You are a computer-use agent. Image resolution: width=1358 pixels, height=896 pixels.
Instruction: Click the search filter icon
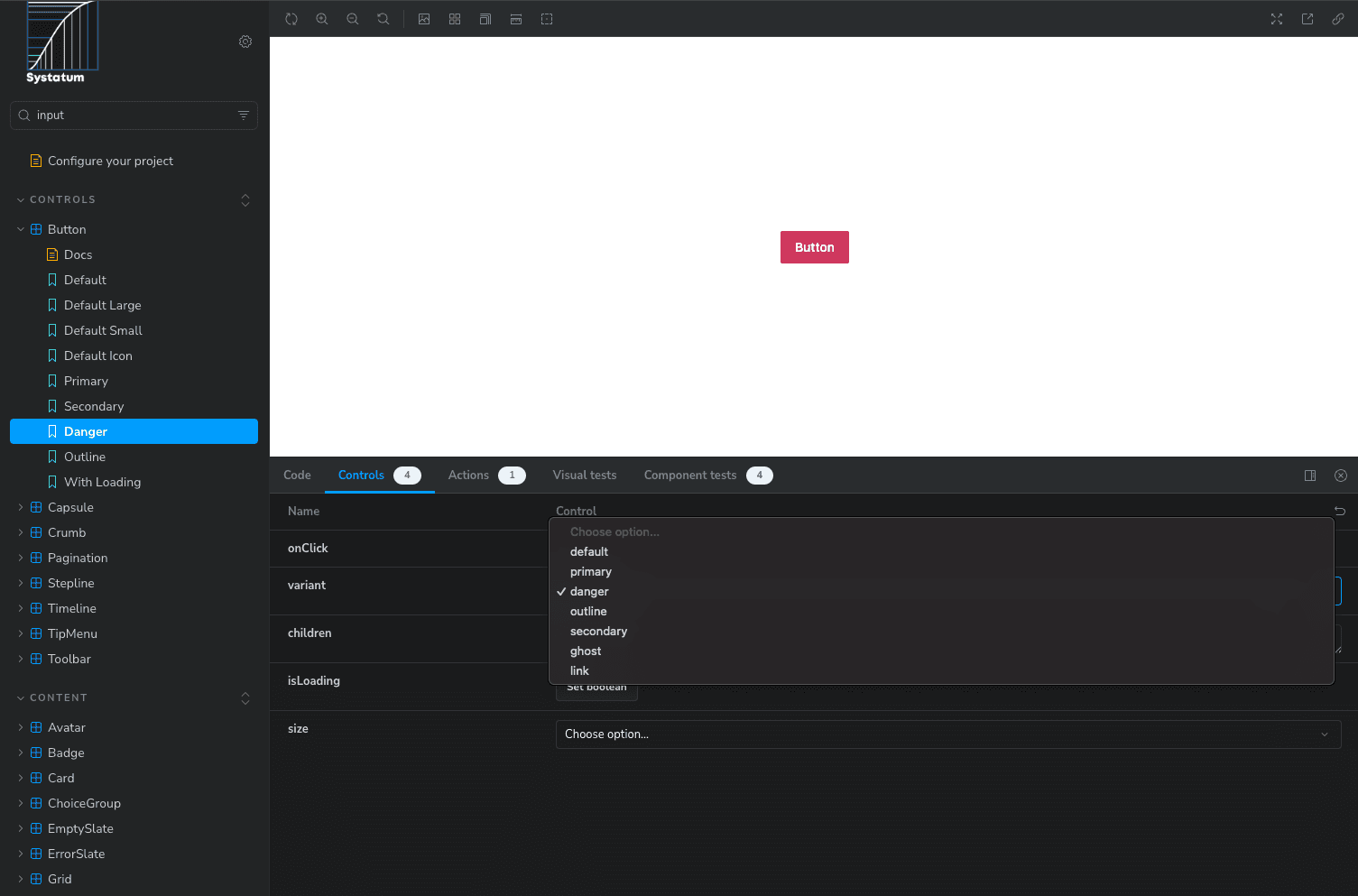click(x=244, y=115)
